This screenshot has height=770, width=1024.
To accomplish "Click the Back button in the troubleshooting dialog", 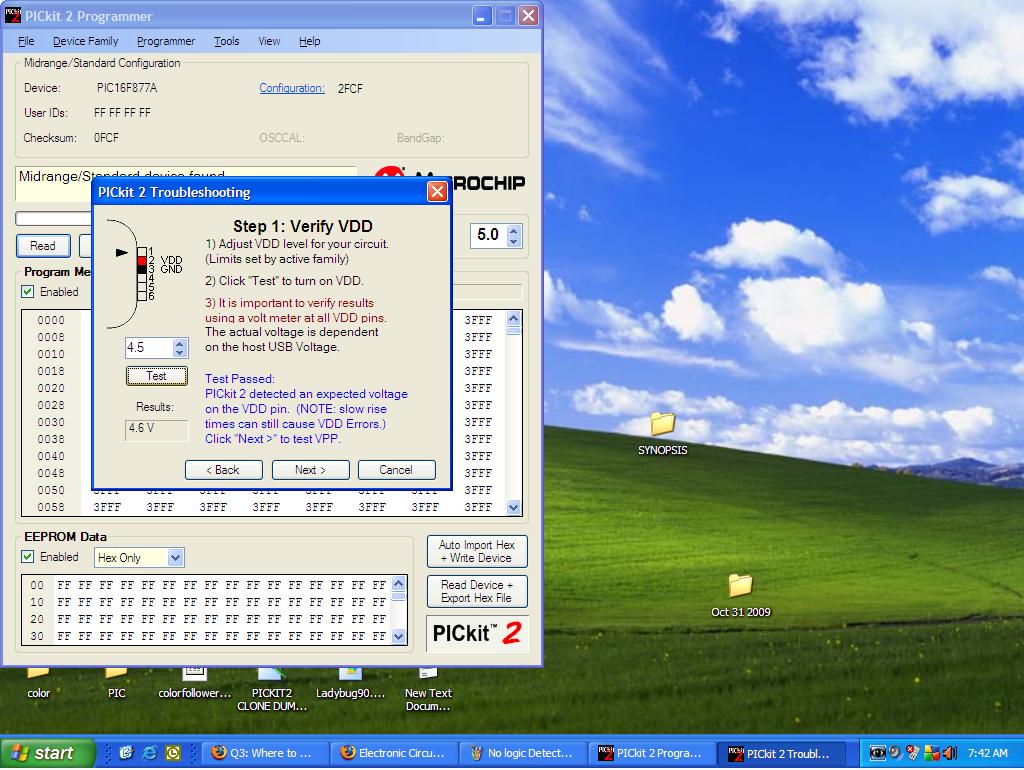I will (223, 470).
